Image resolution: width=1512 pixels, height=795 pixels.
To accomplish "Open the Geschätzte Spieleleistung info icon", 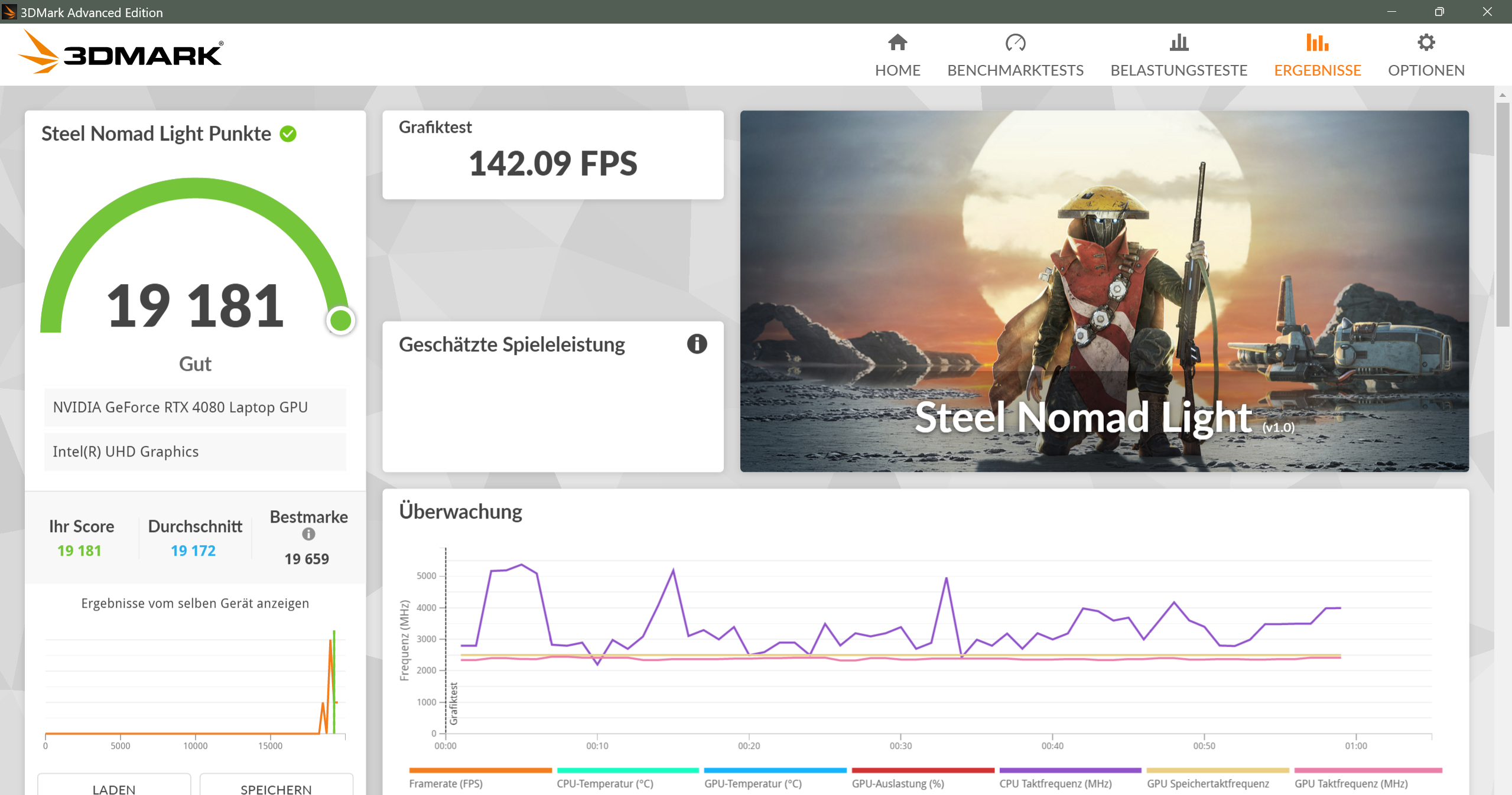I will click(697, 345).
